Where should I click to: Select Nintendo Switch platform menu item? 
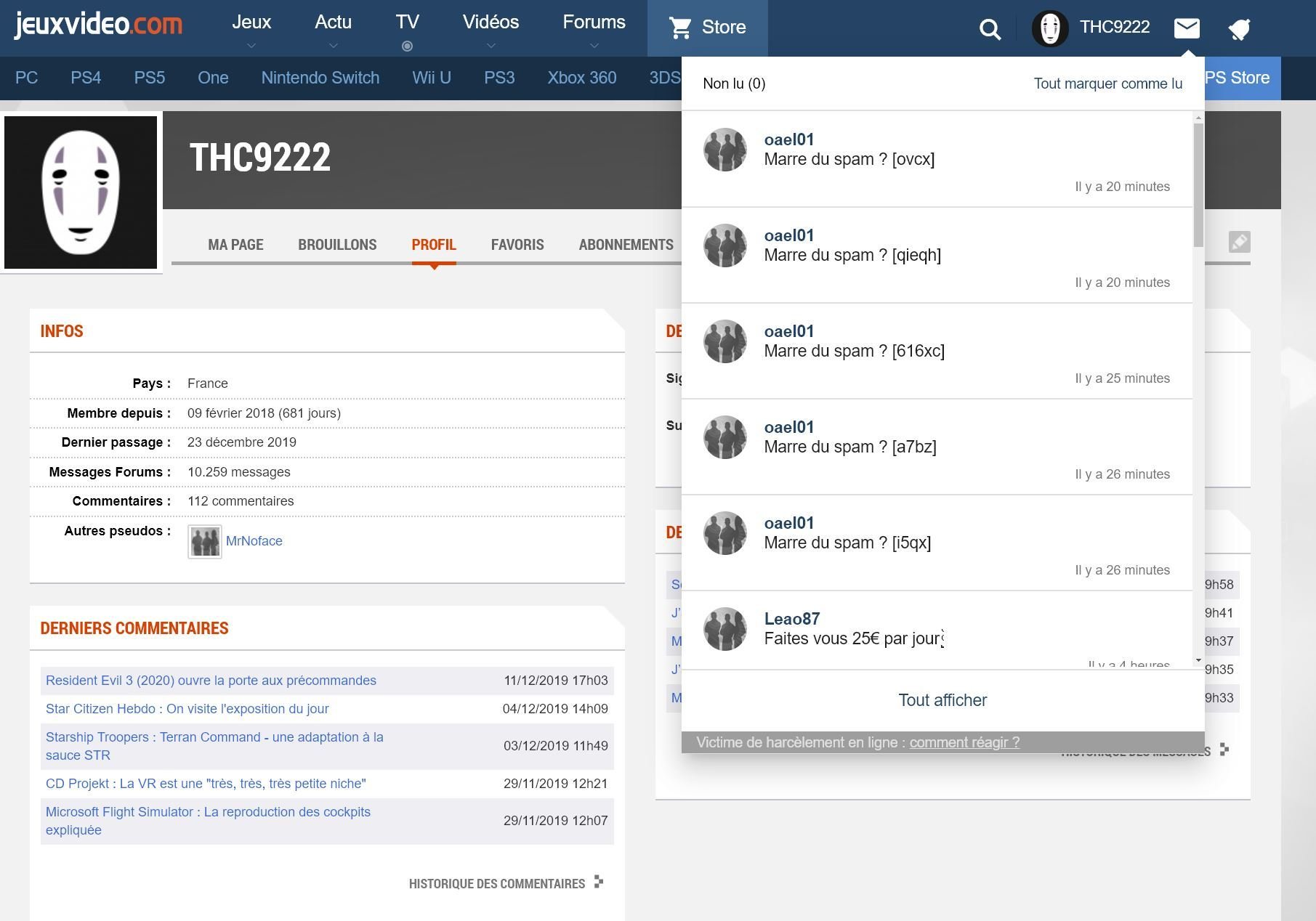pyautogui.click(x=320, y=78)
